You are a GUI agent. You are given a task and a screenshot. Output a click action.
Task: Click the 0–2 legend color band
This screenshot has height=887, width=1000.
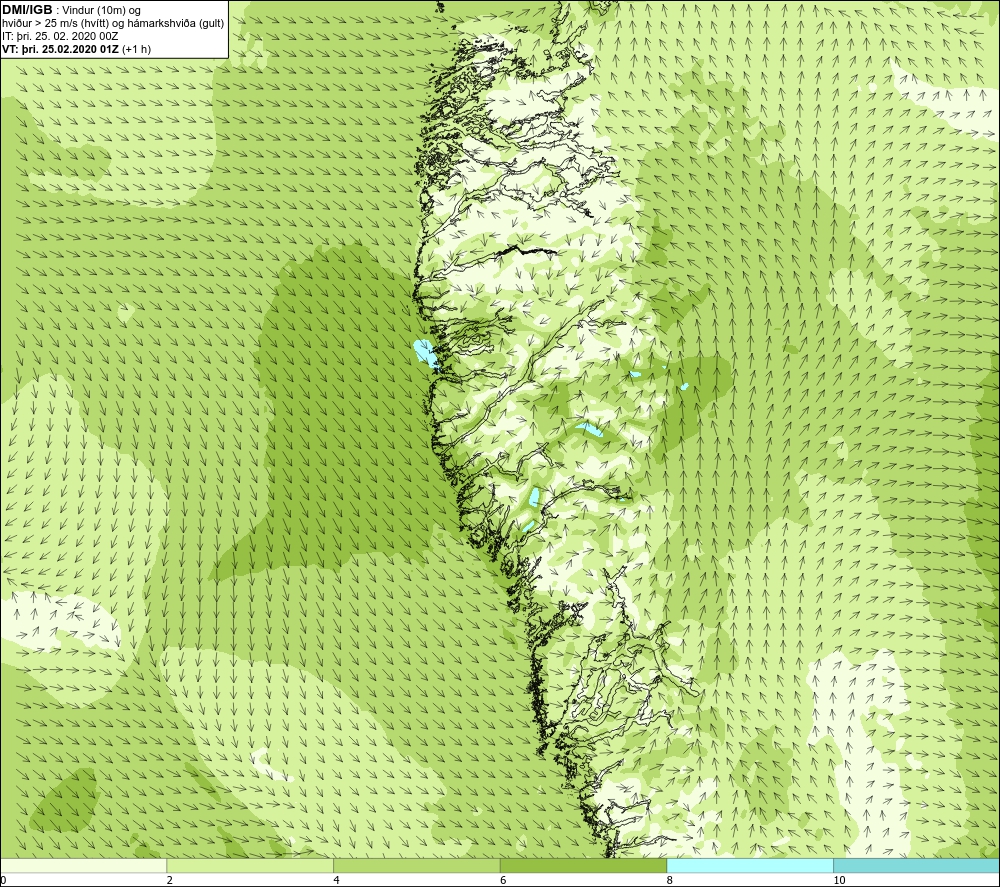[x=84, y=866]
